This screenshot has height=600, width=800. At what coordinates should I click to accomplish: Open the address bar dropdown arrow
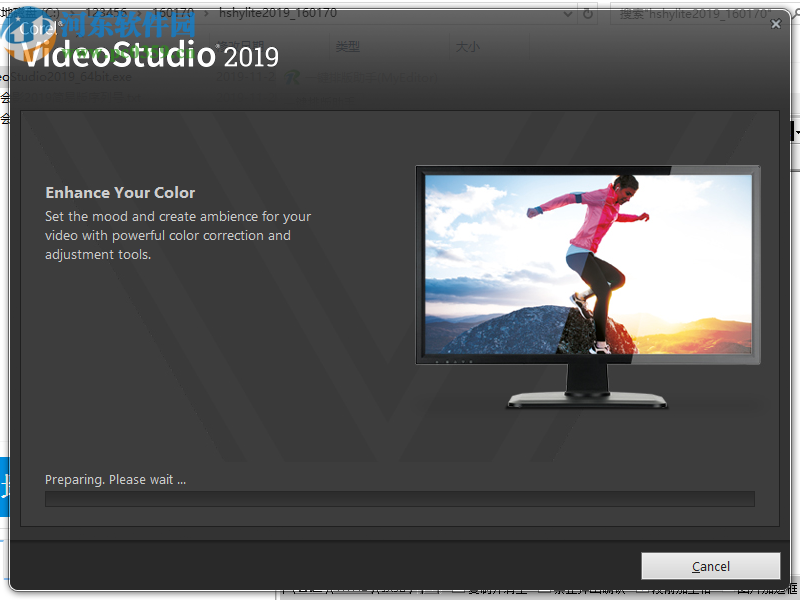point(569,14)
